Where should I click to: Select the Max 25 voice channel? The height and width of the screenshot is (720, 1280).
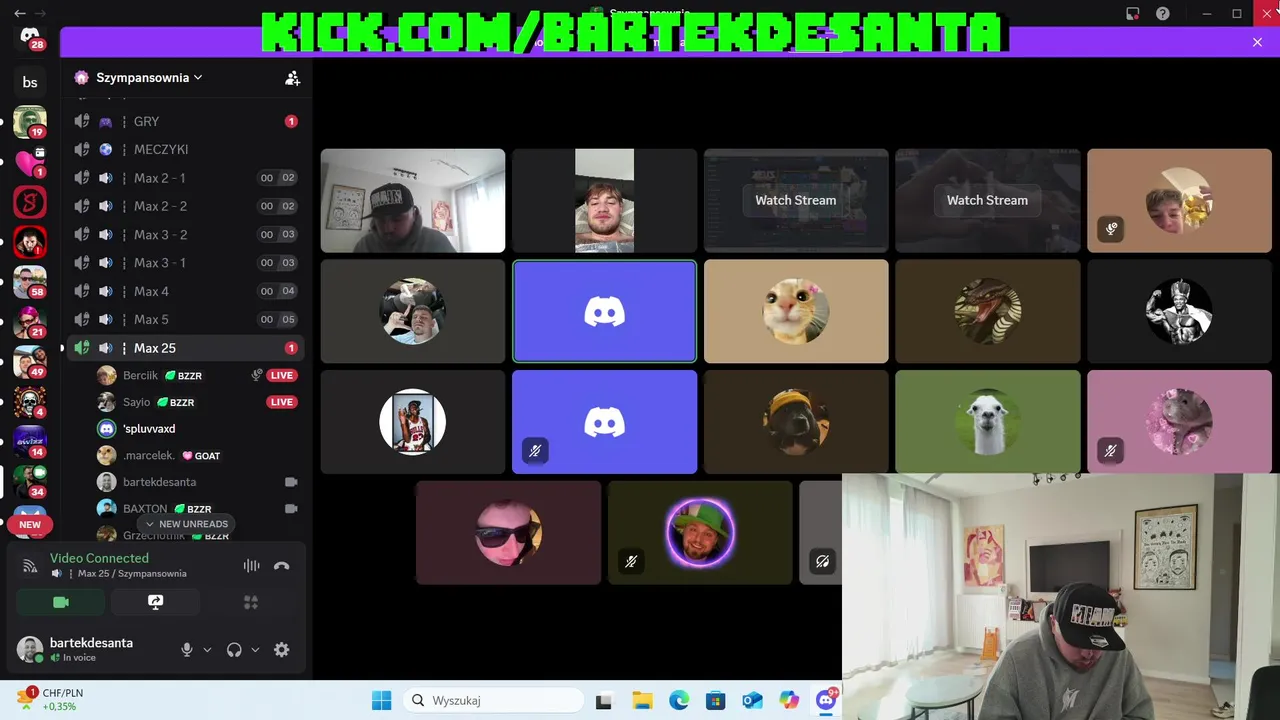click(186, 348)
